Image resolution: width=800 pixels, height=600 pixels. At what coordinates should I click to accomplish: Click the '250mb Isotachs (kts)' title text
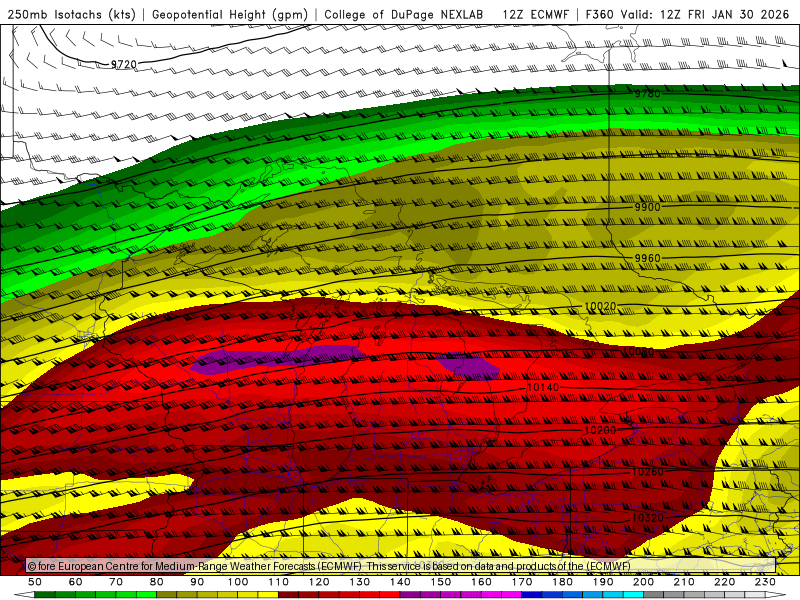pyautogui.click(x=71, y=15)
